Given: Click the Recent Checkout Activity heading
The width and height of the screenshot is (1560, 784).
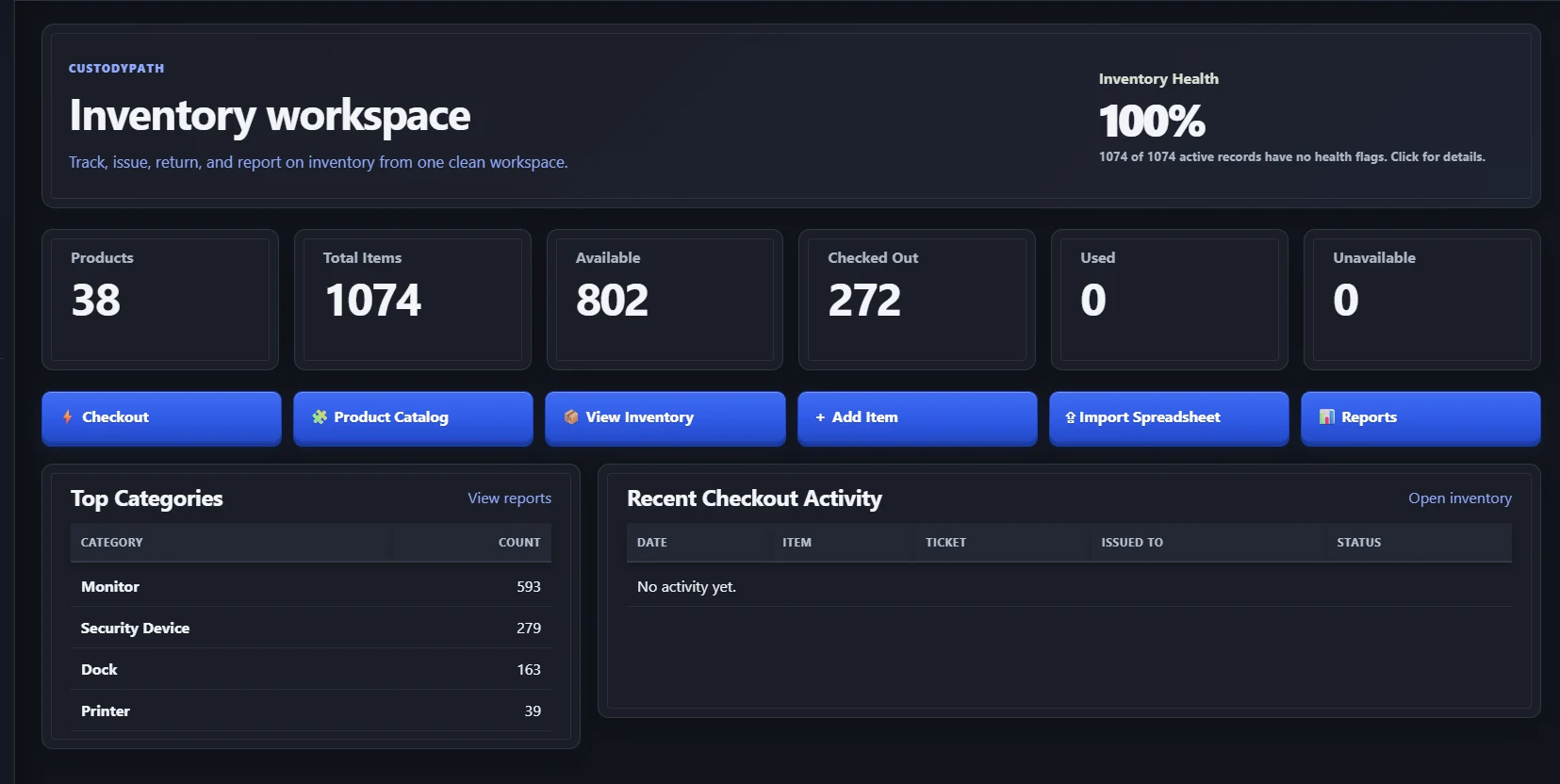Looking at the screenshot, I should [754, 498].
